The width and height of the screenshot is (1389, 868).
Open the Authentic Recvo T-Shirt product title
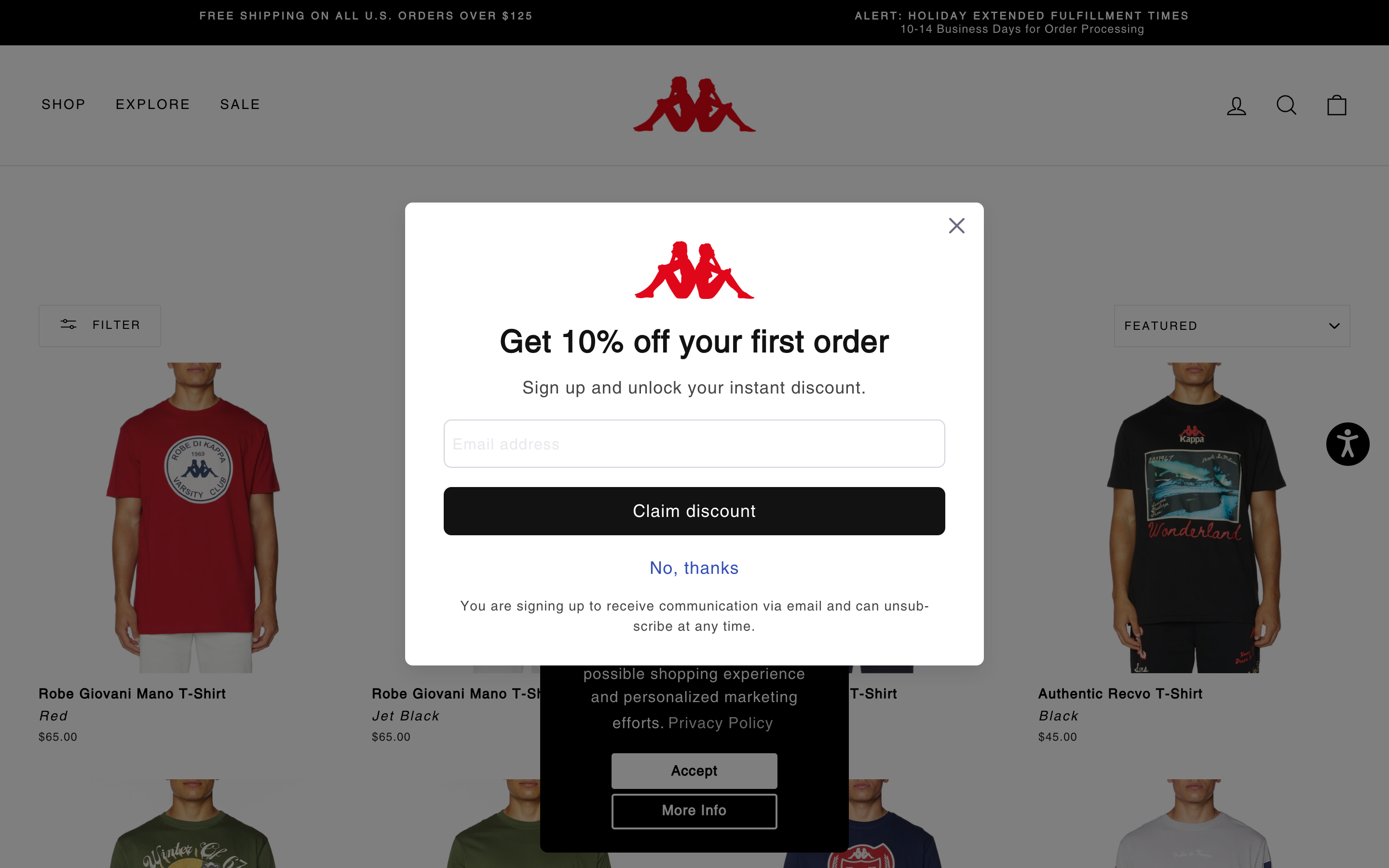tap(1120, 693)
